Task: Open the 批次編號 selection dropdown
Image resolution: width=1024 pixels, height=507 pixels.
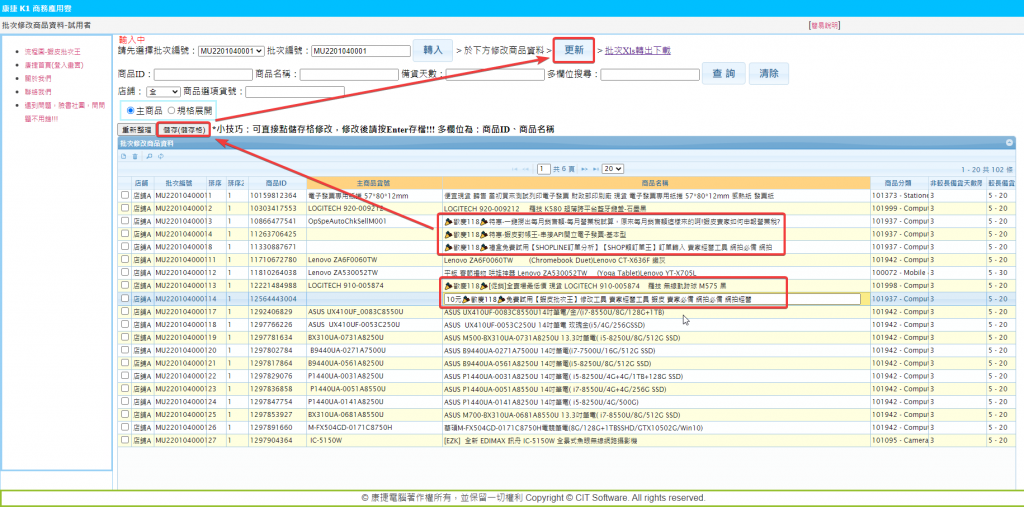Action: pyautogui.click(x=230, y=49)
